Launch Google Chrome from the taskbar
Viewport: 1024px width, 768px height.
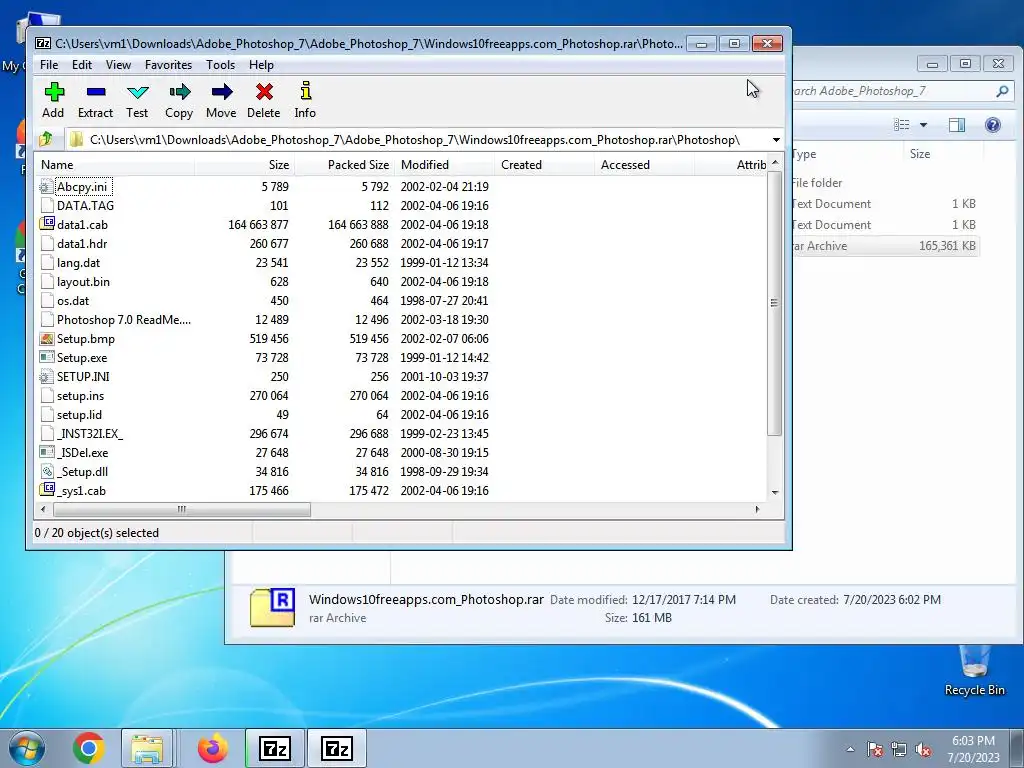point(89,748)
